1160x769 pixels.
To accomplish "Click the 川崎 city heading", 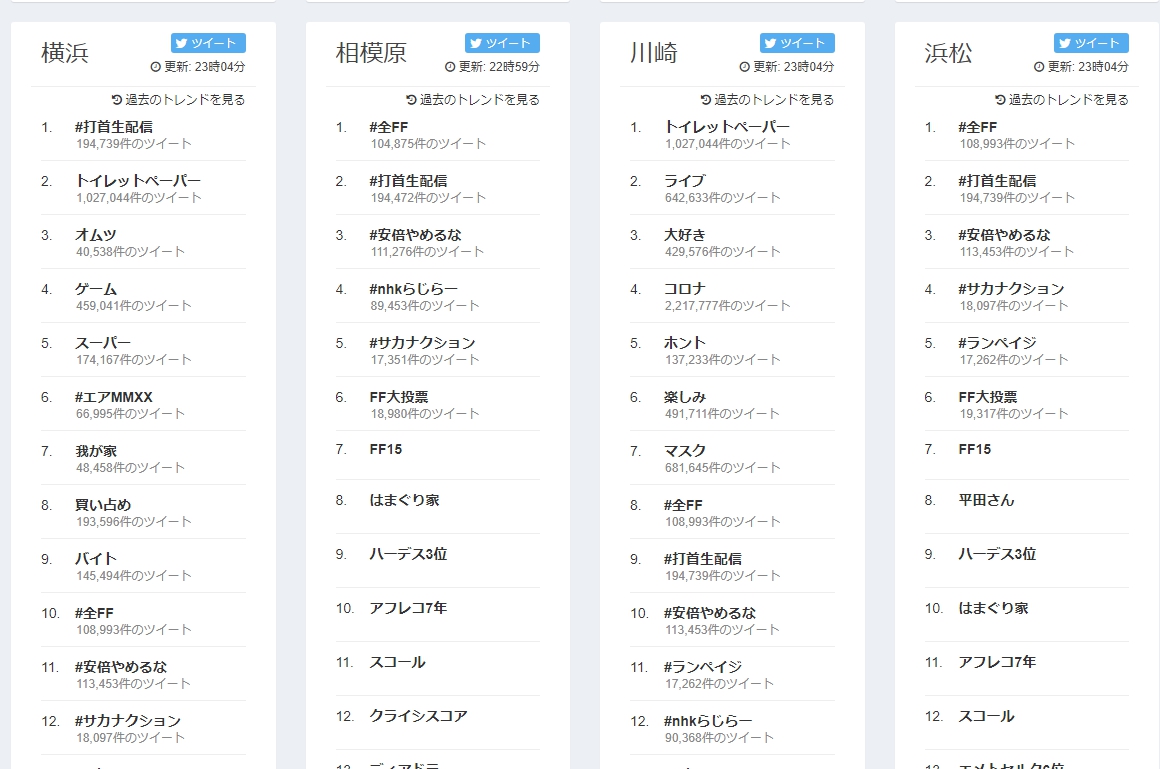I will [x=654, y=53].
